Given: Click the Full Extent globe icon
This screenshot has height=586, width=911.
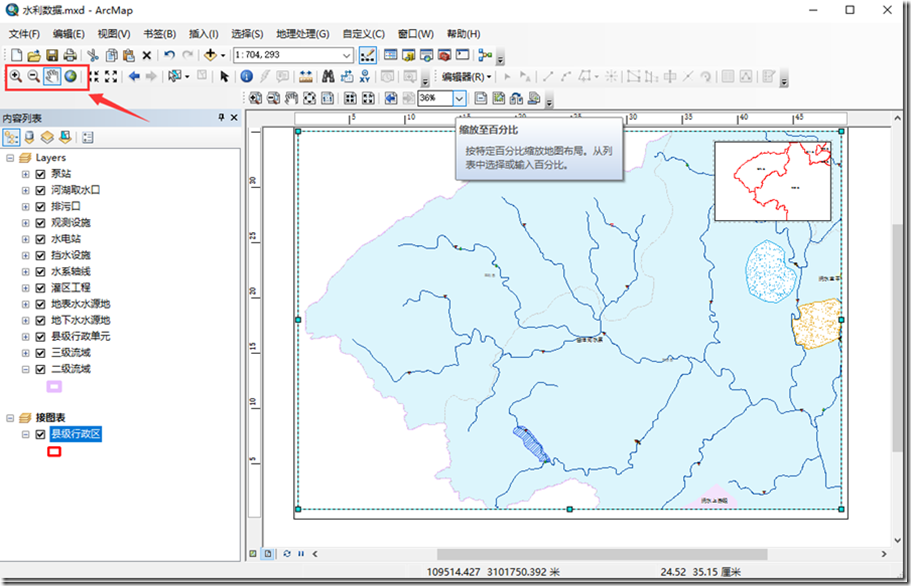Looking at the screenshot, I should point(70,76).
